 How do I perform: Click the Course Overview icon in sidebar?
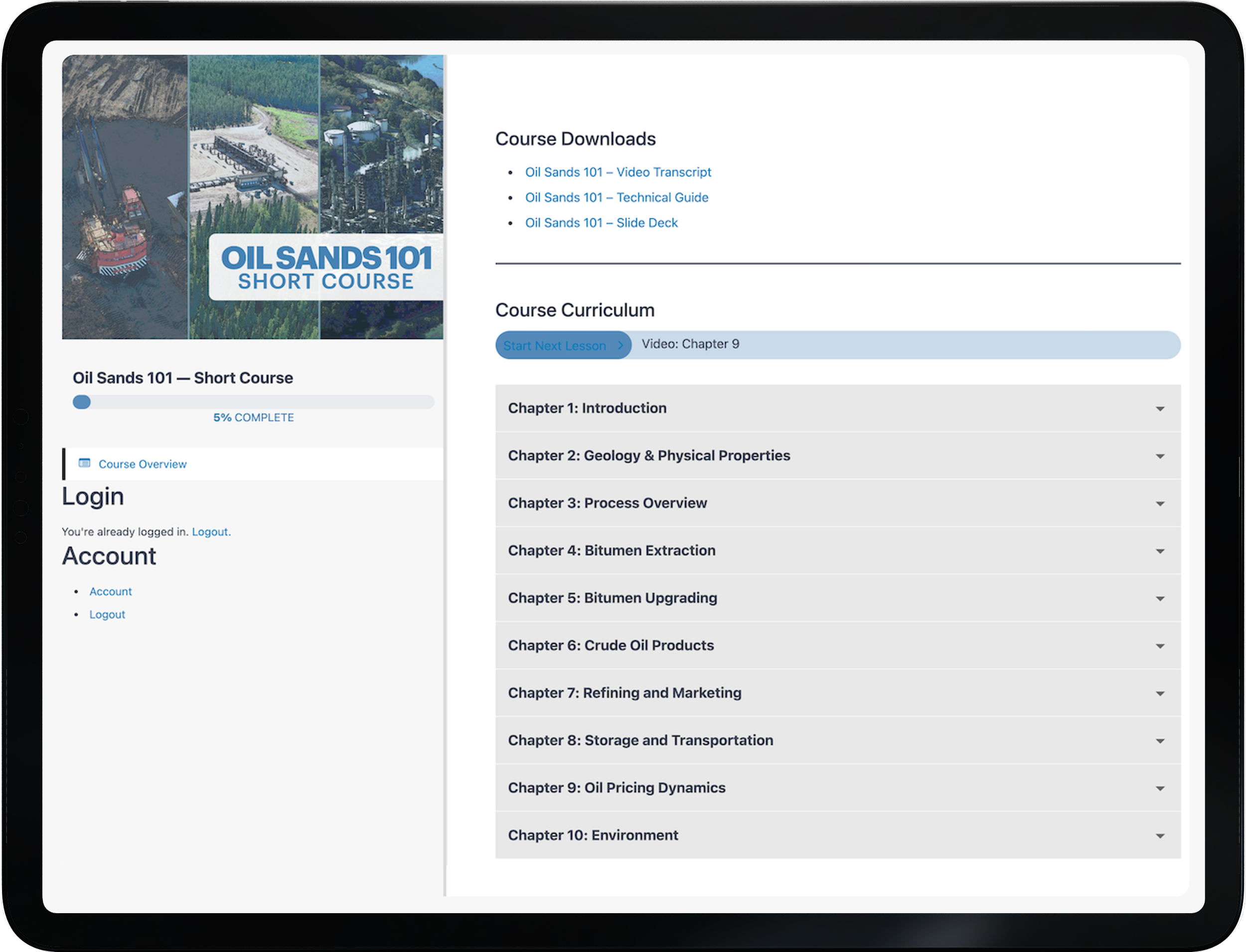pyautogui.click(x=84, y=463)
